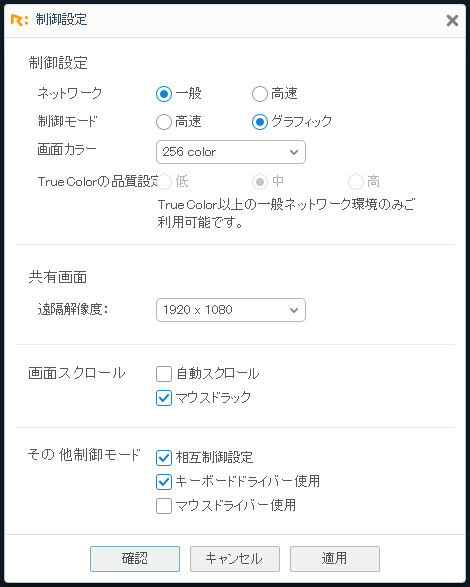This screenshot has height=587, width=470.
Task: Close the 制御設定 dialog
Action: pos(452,20)
